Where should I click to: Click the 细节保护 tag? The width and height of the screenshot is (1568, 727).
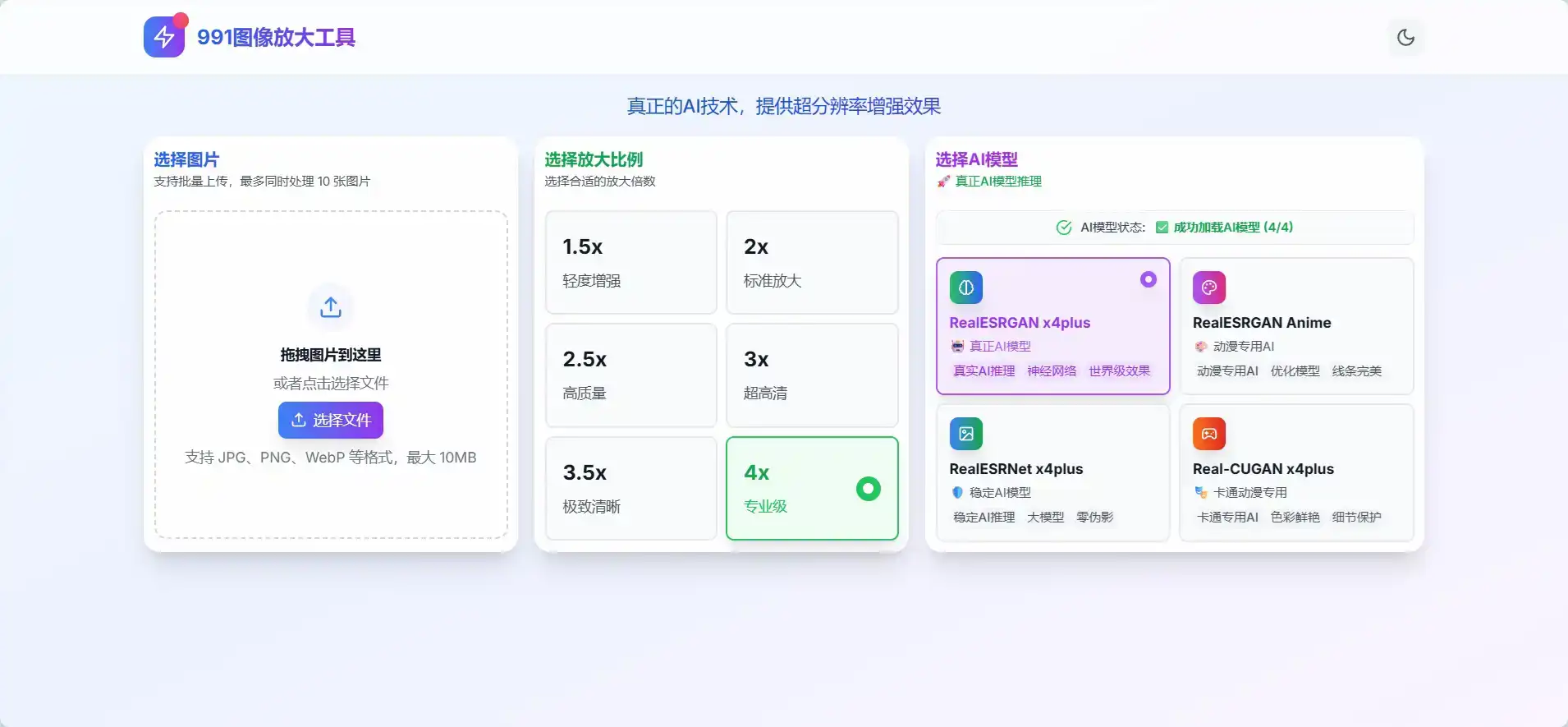click(x=1357, y=518)
